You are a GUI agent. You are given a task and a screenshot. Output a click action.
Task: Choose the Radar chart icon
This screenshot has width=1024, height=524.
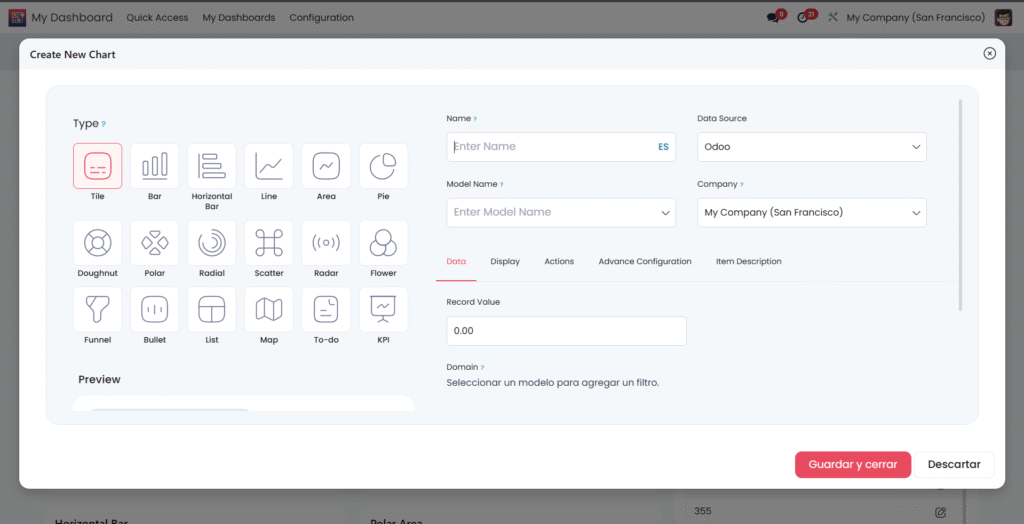coord(326,243)
